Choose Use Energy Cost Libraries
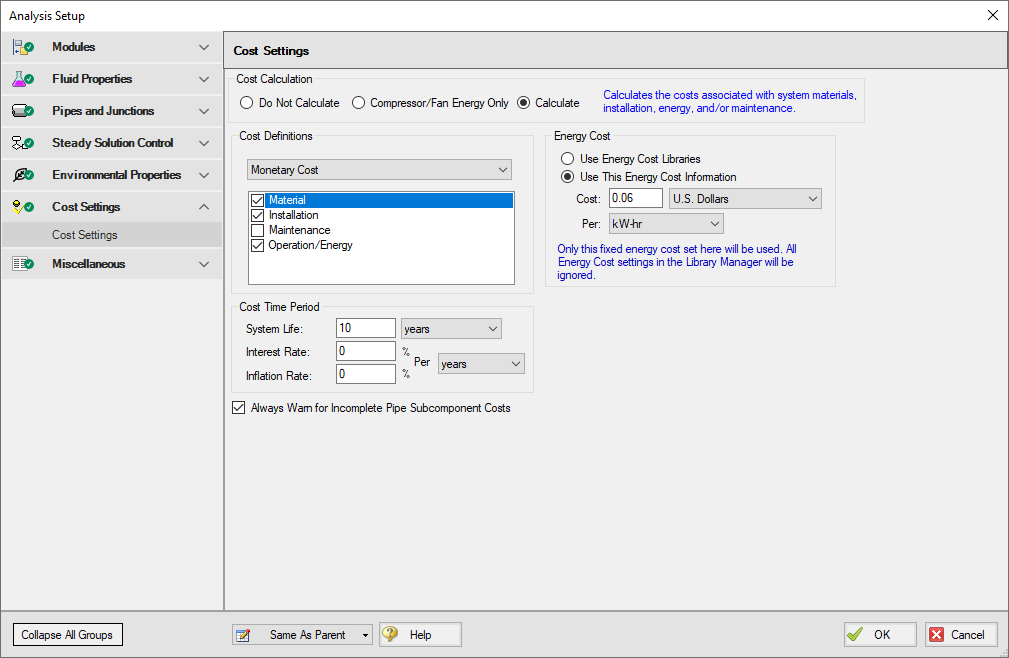 coord(568,159)
